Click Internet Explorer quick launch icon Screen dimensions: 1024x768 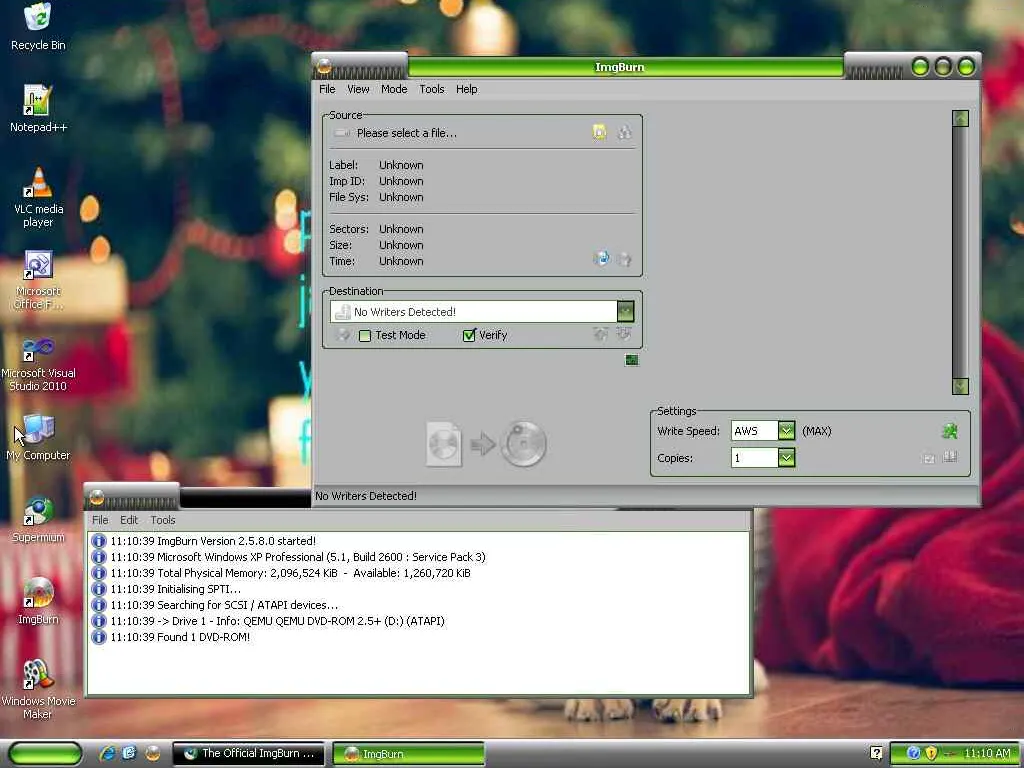(x=107, y=753)
